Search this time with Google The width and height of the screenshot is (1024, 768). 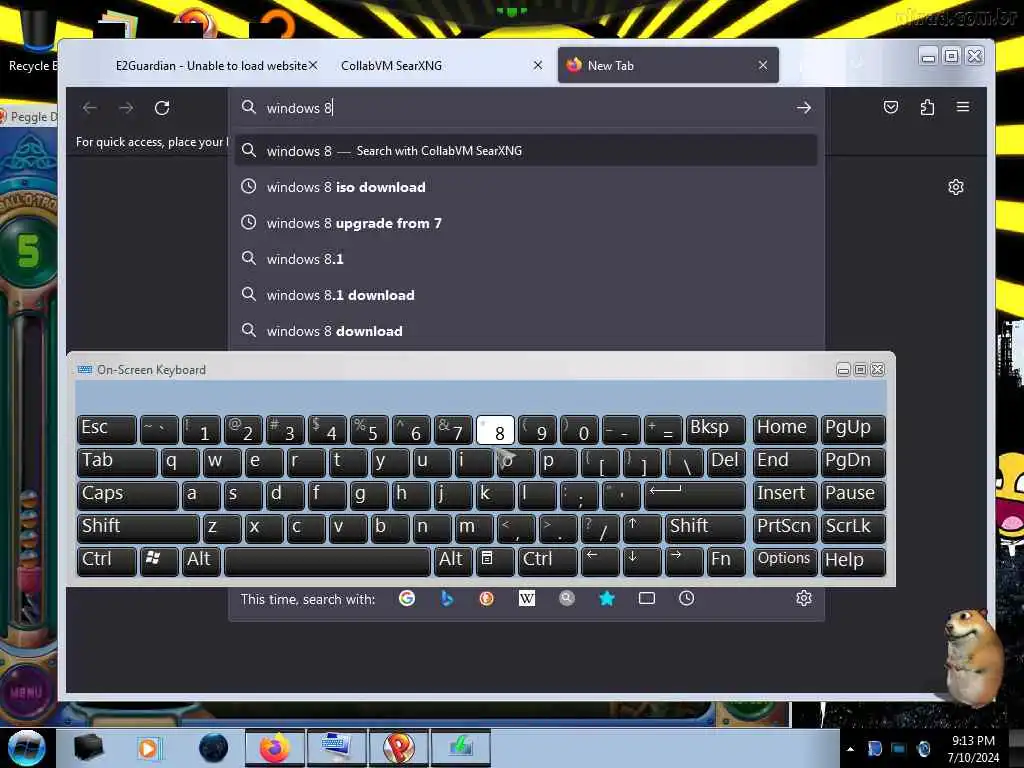pos(407,598)
